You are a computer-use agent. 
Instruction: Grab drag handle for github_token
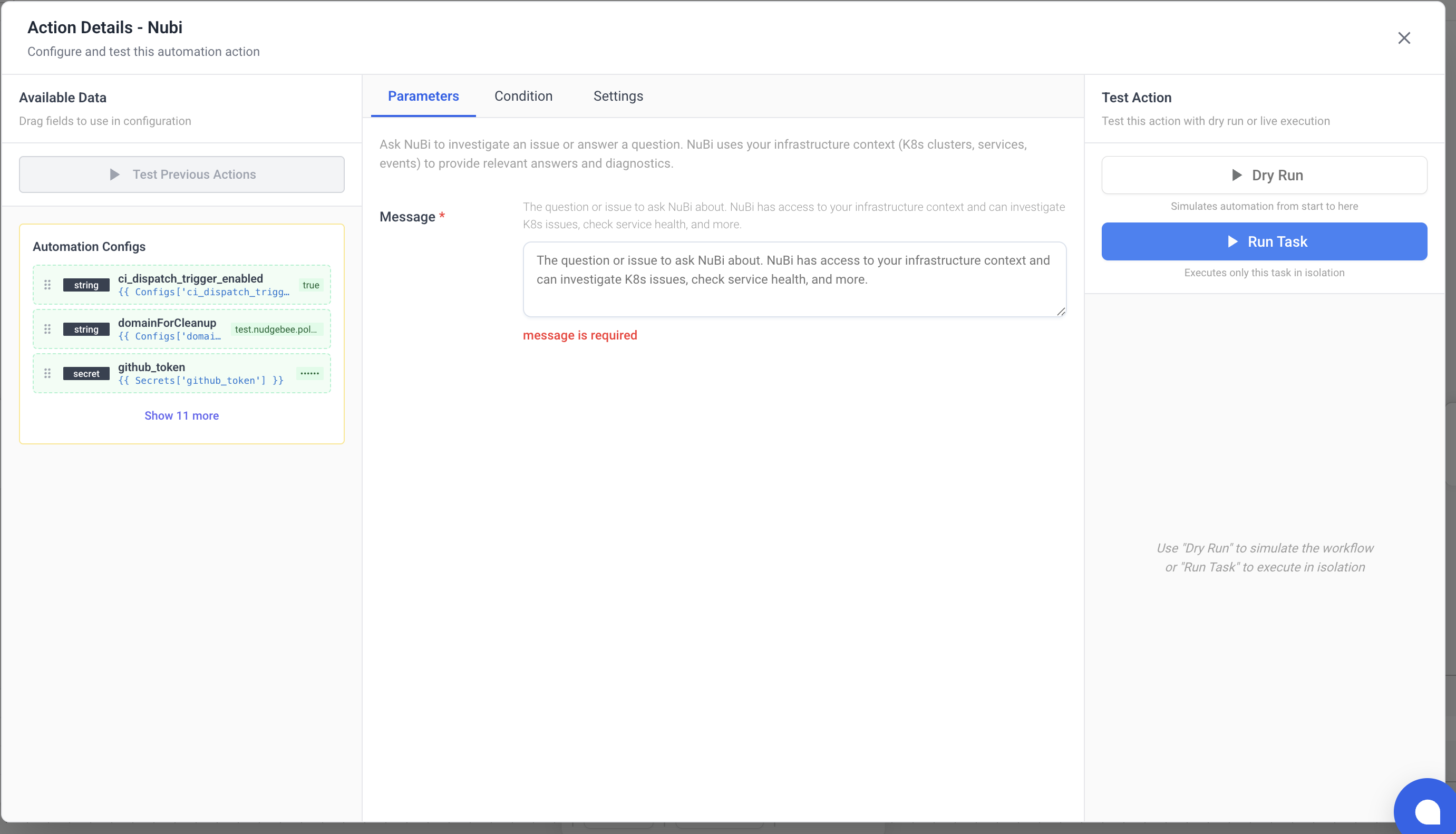47,373
